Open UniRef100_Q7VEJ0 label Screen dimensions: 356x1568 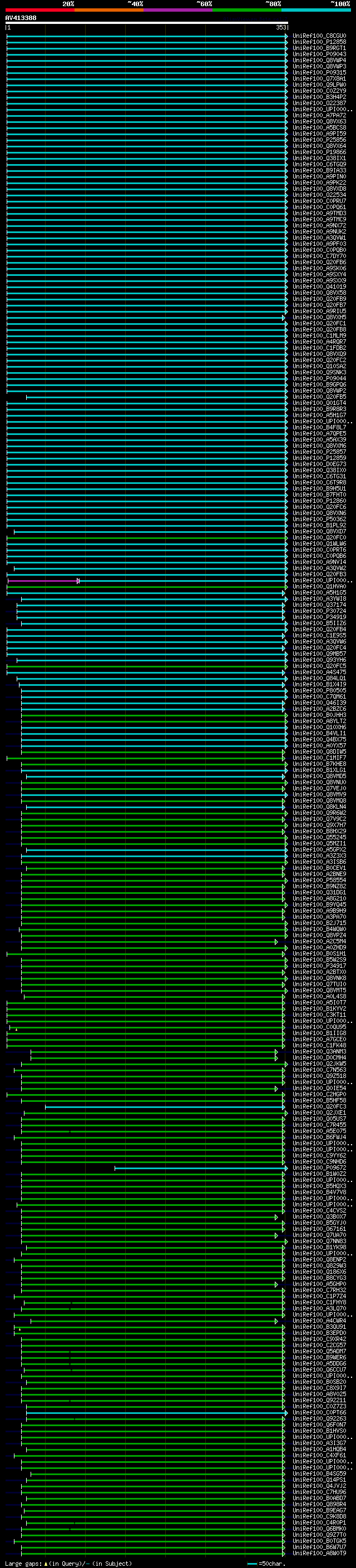pyautogui.click(x=319, y=788)
